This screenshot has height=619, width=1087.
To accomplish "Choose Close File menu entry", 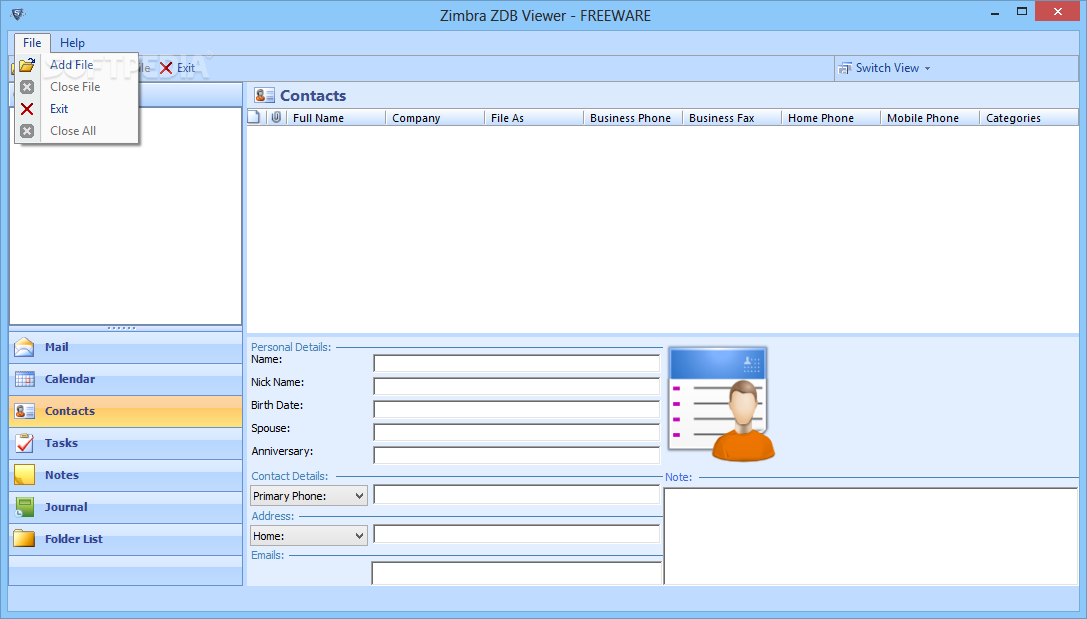I will pyautogui.click(x=76, y=87).
